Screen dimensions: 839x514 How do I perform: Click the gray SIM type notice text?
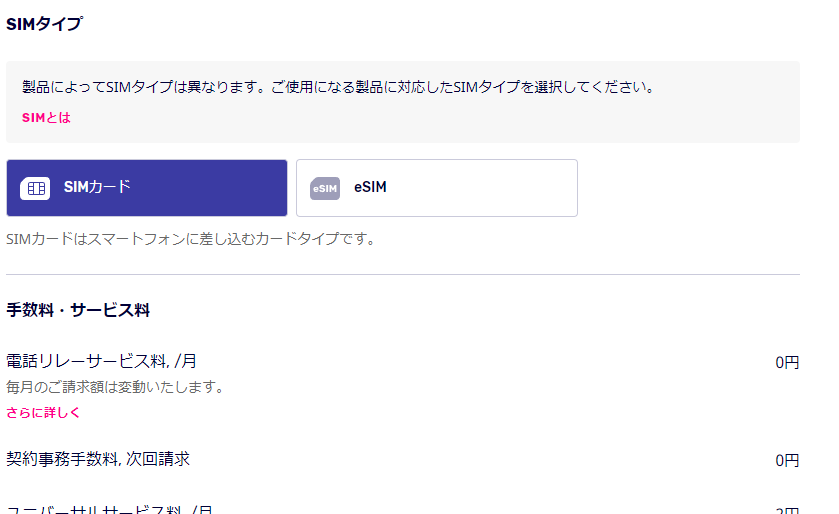pyautogui.click(x=338, y=87)
